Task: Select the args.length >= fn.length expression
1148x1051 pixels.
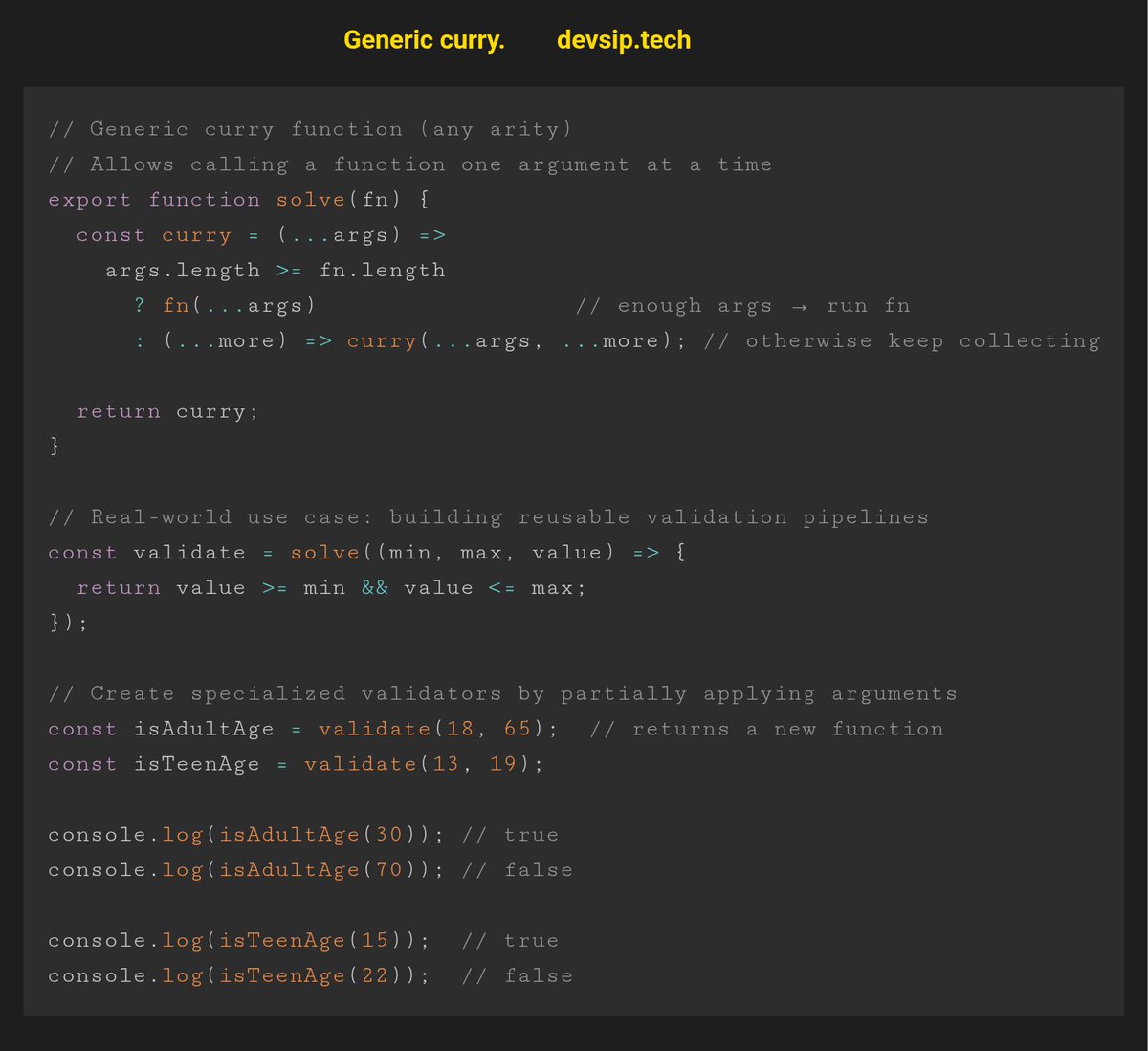Action: point(275,270)
